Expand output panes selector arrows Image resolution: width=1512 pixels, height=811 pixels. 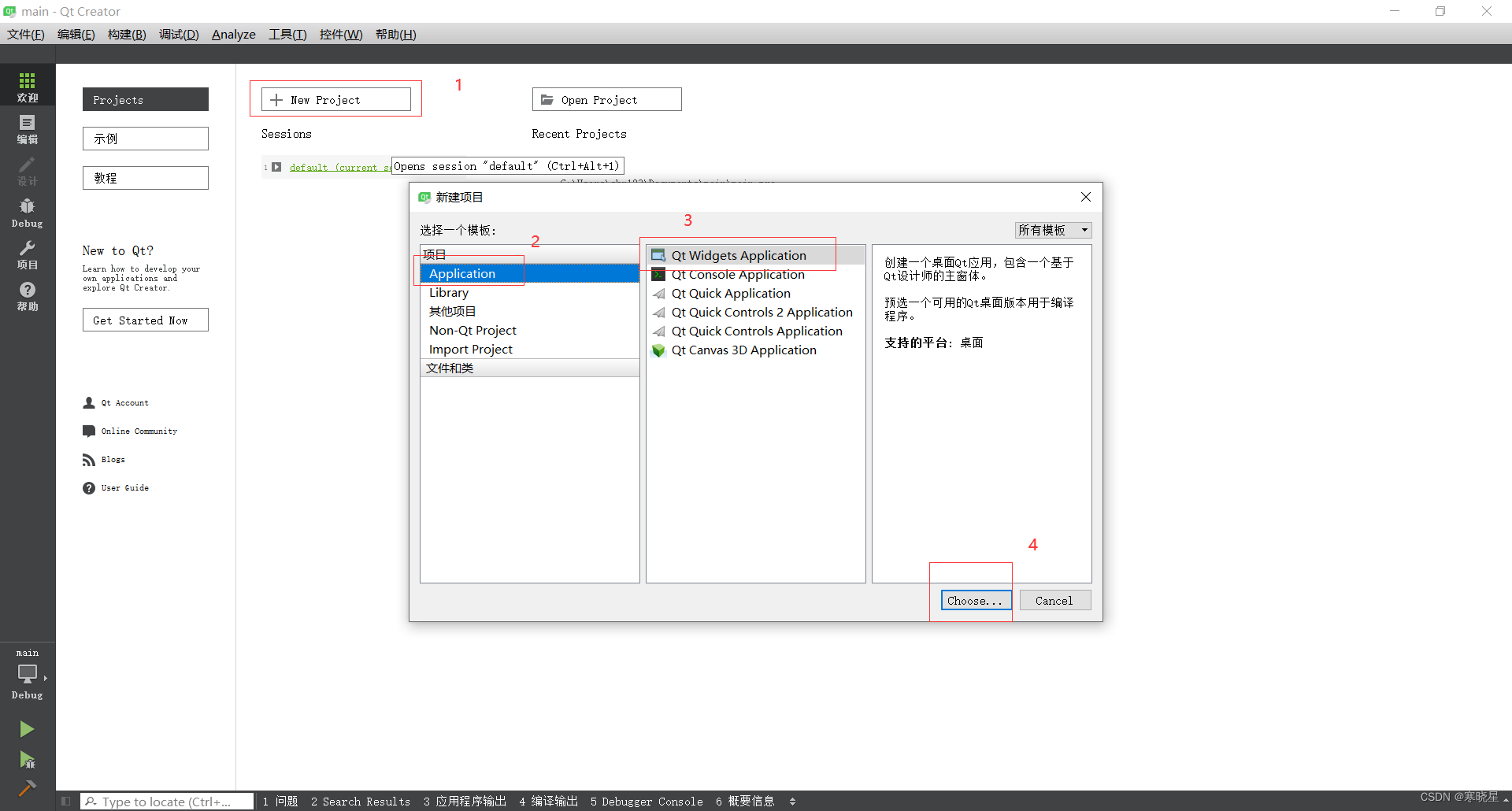tap(792, 802)
